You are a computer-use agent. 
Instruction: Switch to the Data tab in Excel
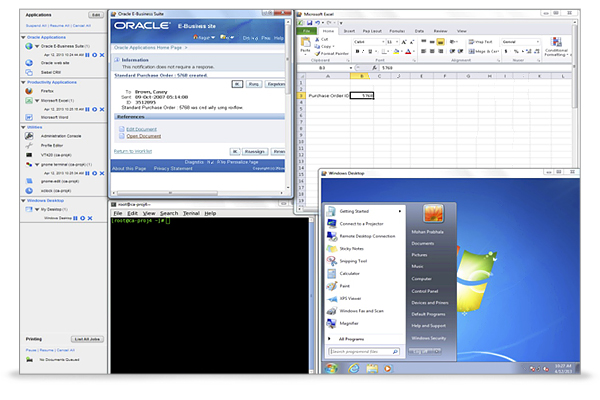point(419,31)
